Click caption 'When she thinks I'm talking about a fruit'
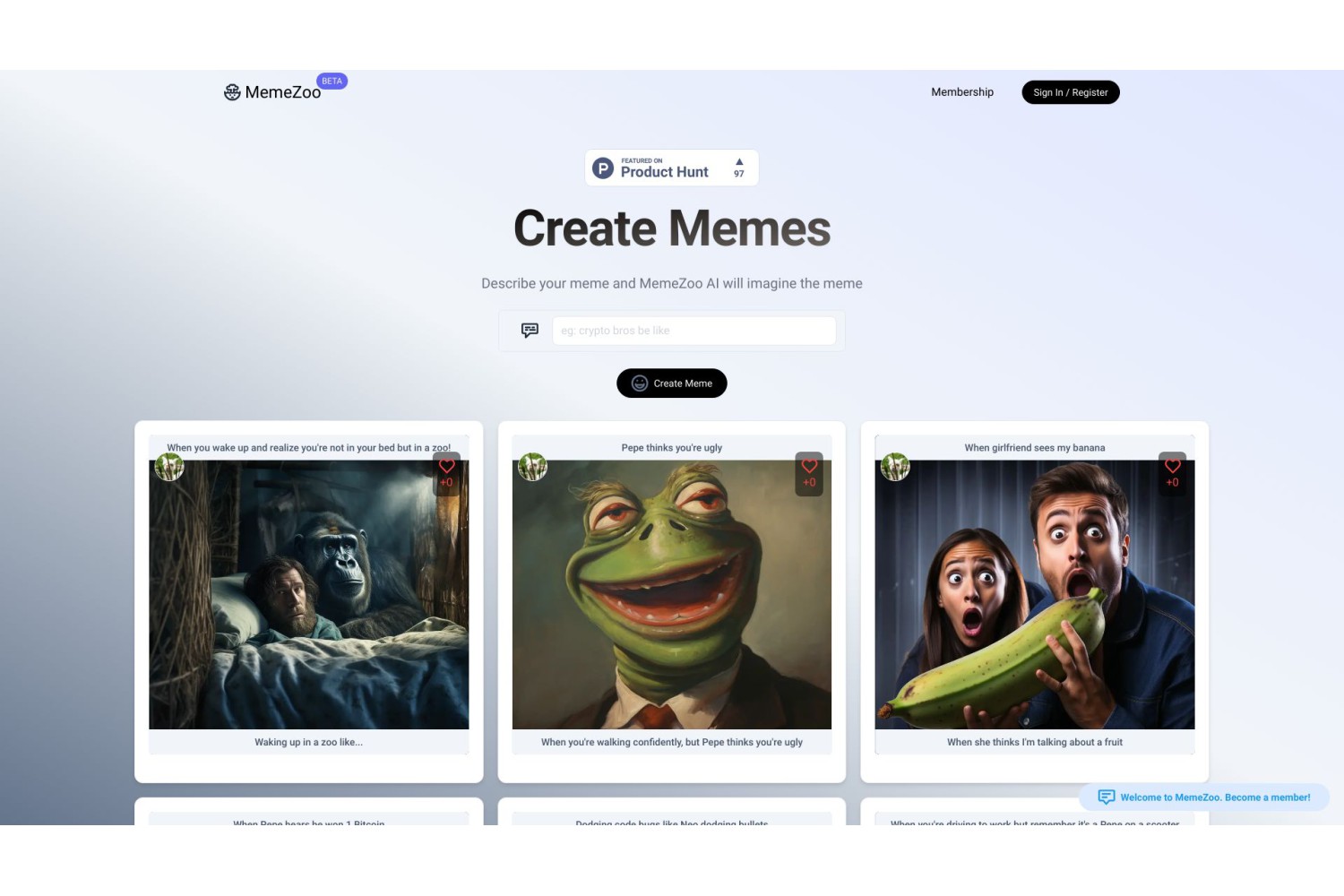Screen dimensions: 1344x896 click(x=1035, y=742)
